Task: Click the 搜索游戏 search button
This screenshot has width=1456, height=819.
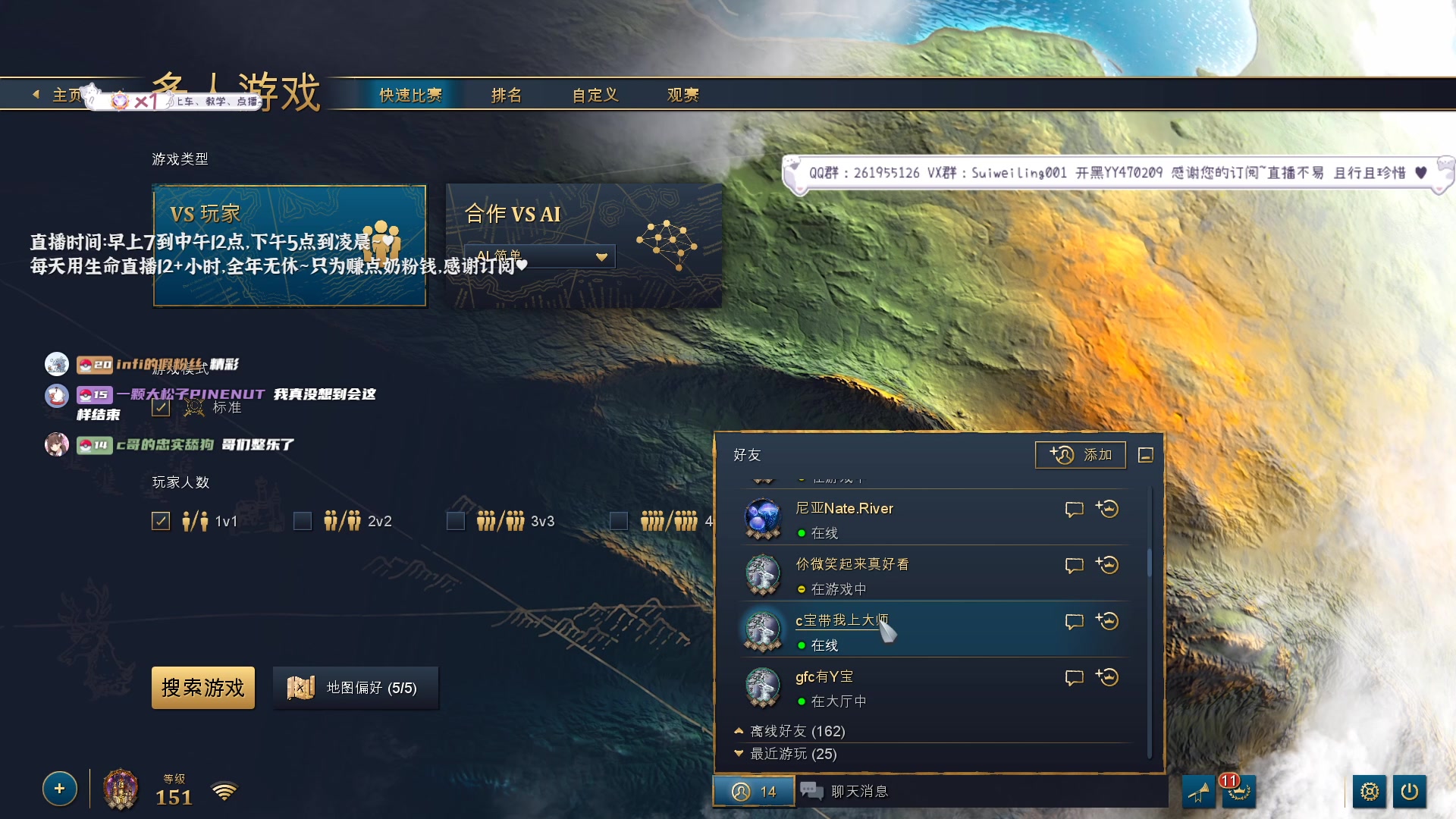Action: (x=202, y=687)
